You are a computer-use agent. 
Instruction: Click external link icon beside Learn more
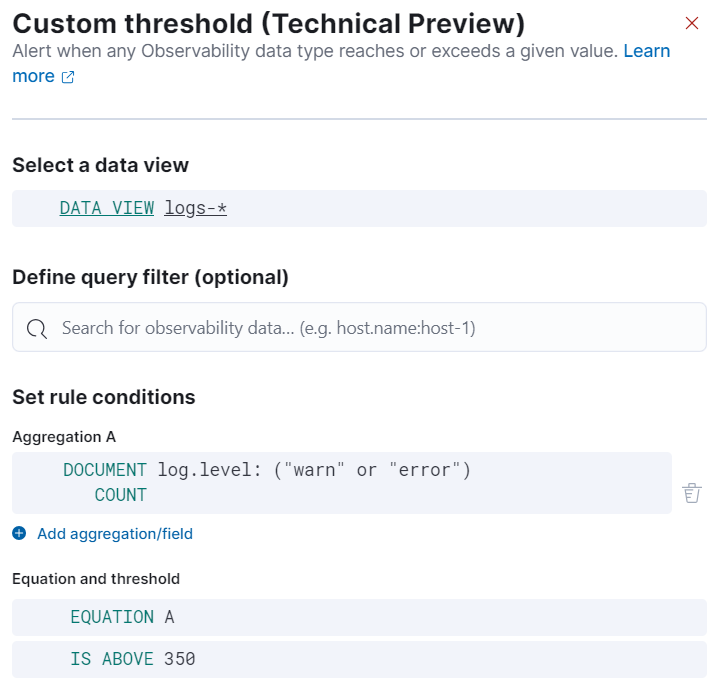coord(68,77)
